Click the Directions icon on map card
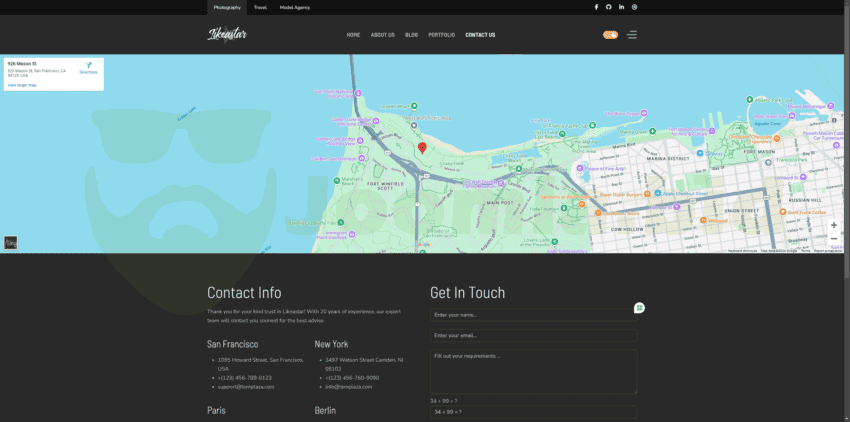The width and height of the screenshot is (850, 422). point(88,66)
